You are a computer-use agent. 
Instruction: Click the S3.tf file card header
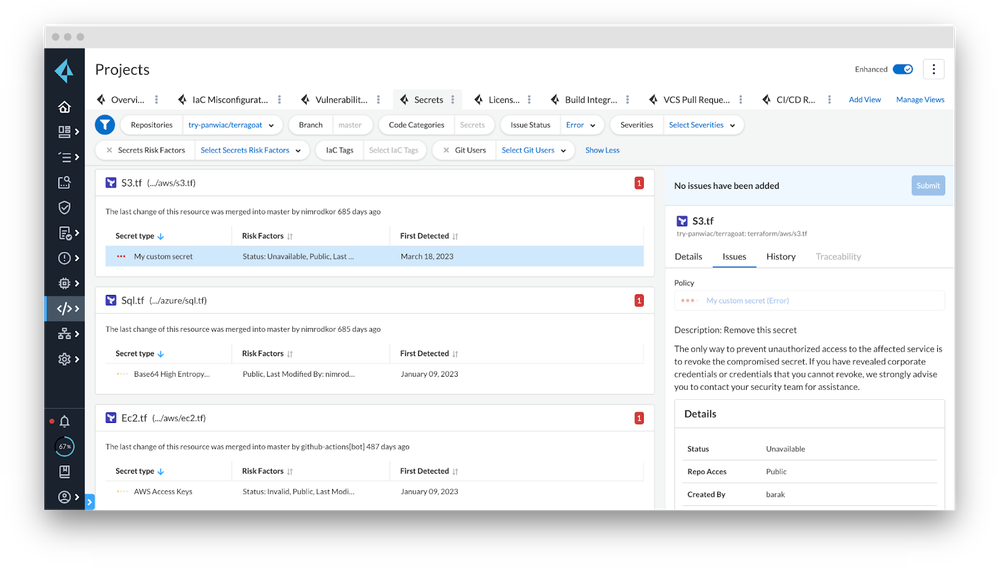click(375, 183)
